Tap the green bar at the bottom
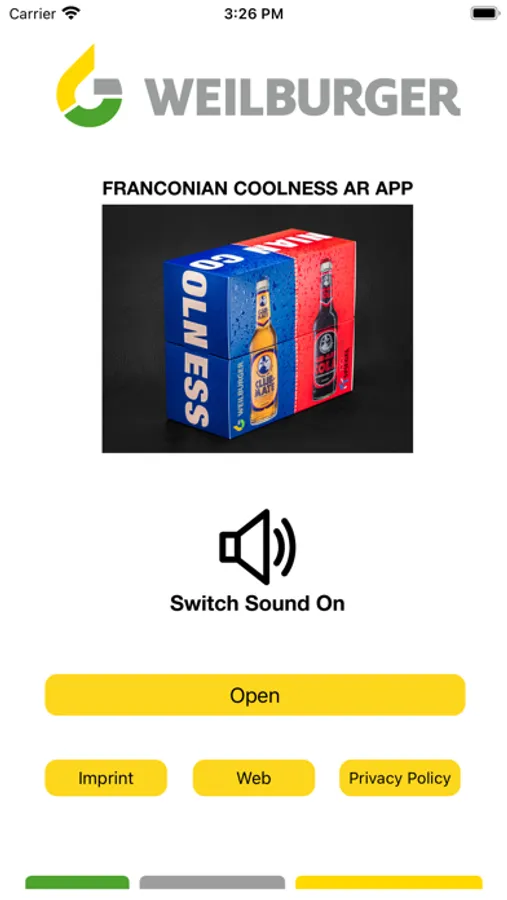This screenshot has width=507, height=900. coord(77,882)
